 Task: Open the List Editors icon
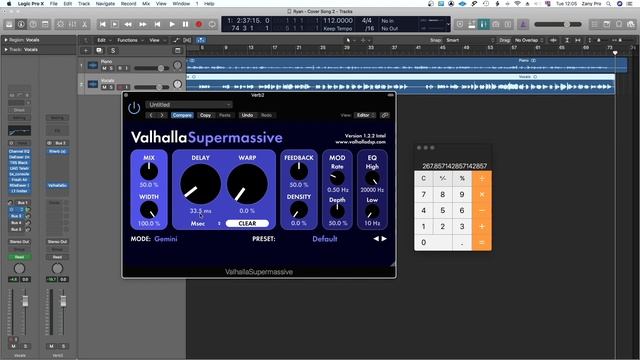(x=595, y=24)
